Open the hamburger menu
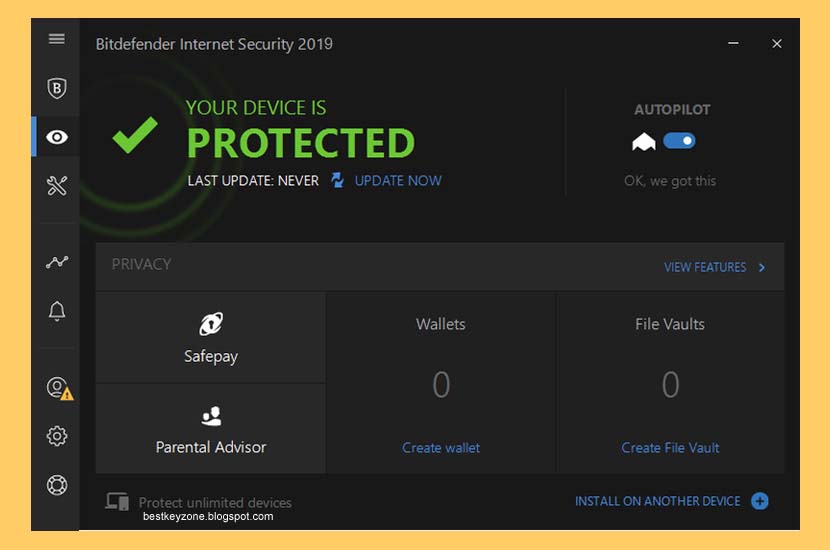Image resolution: width=830 pixels, height=550 pixels. 57,39
